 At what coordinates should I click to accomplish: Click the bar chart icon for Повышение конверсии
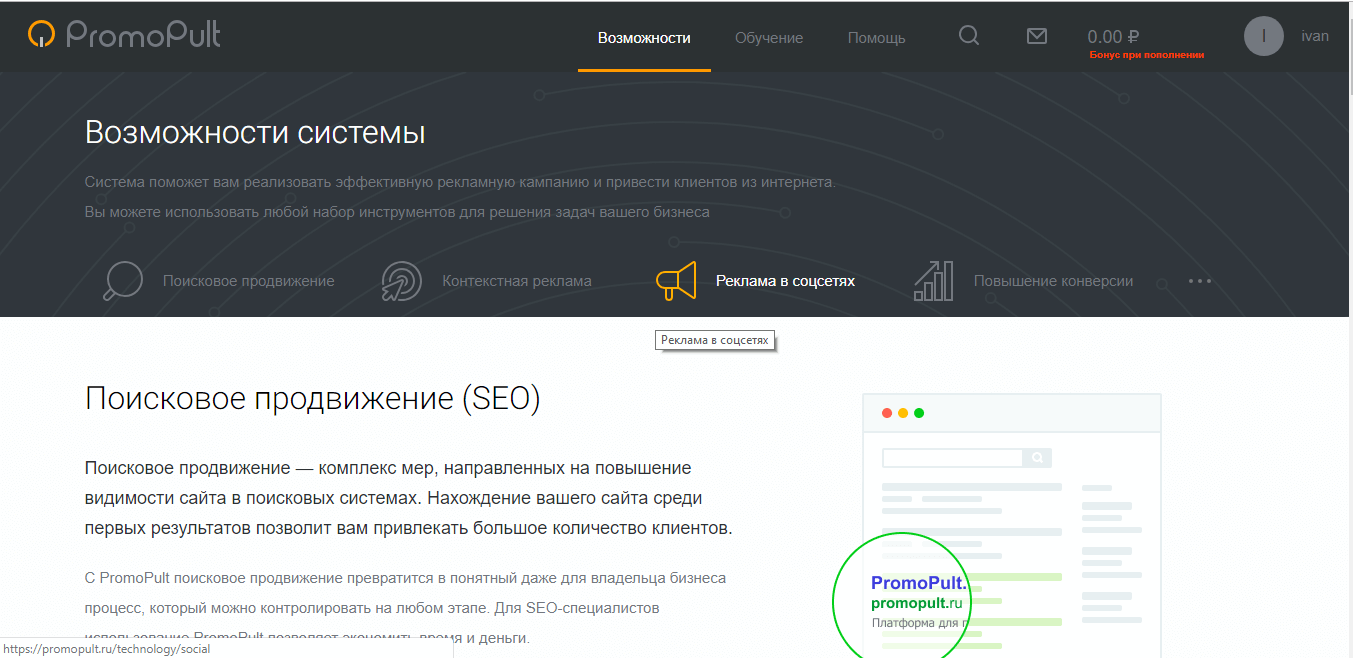point(933,281)
